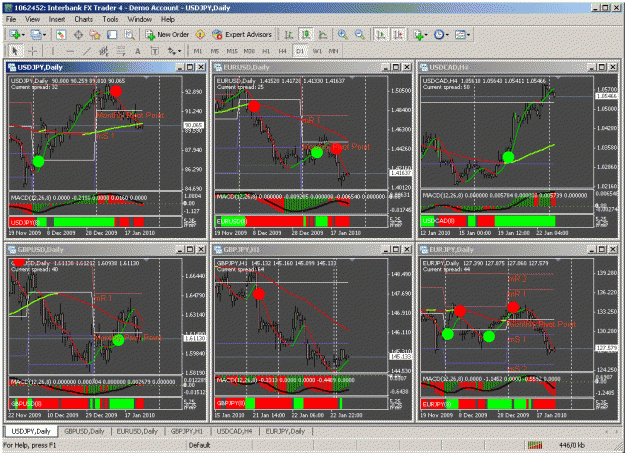The height and width of the screenshot is (453, 625).
Task: Set timeframe to H4
Action: click(x=283, y=51)
